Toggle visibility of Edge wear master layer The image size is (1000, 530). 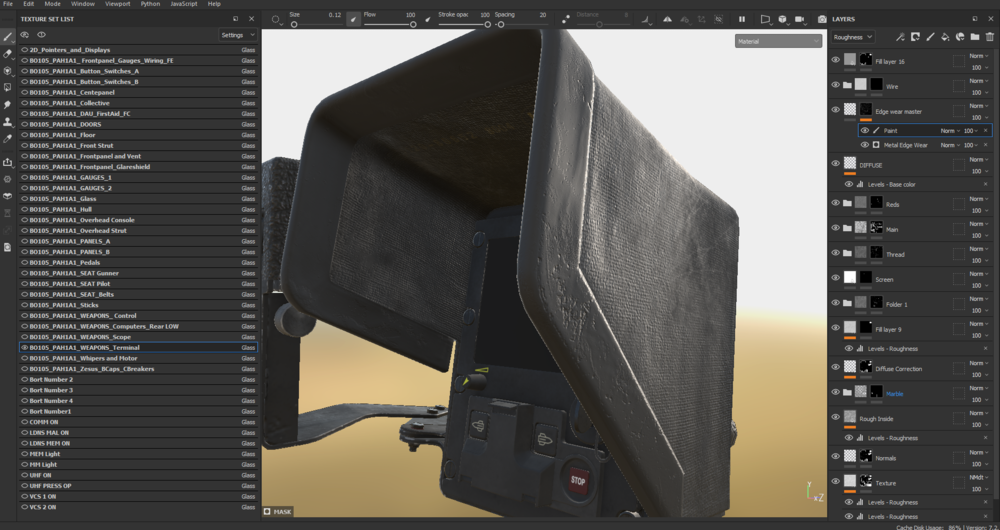[835, 109]
